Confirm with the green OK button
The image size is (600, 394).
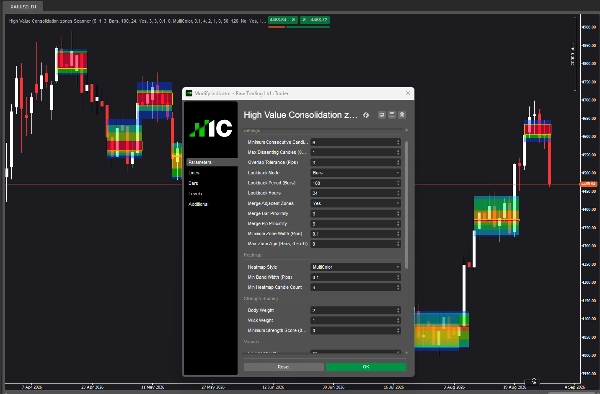366,367
